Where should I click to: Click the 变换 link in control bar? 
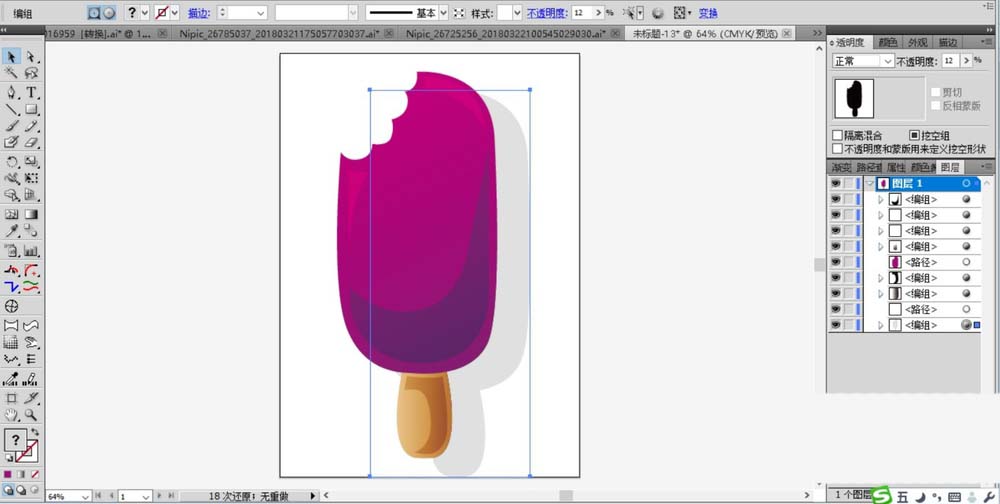pyautogui.click(x=708, y=13)
